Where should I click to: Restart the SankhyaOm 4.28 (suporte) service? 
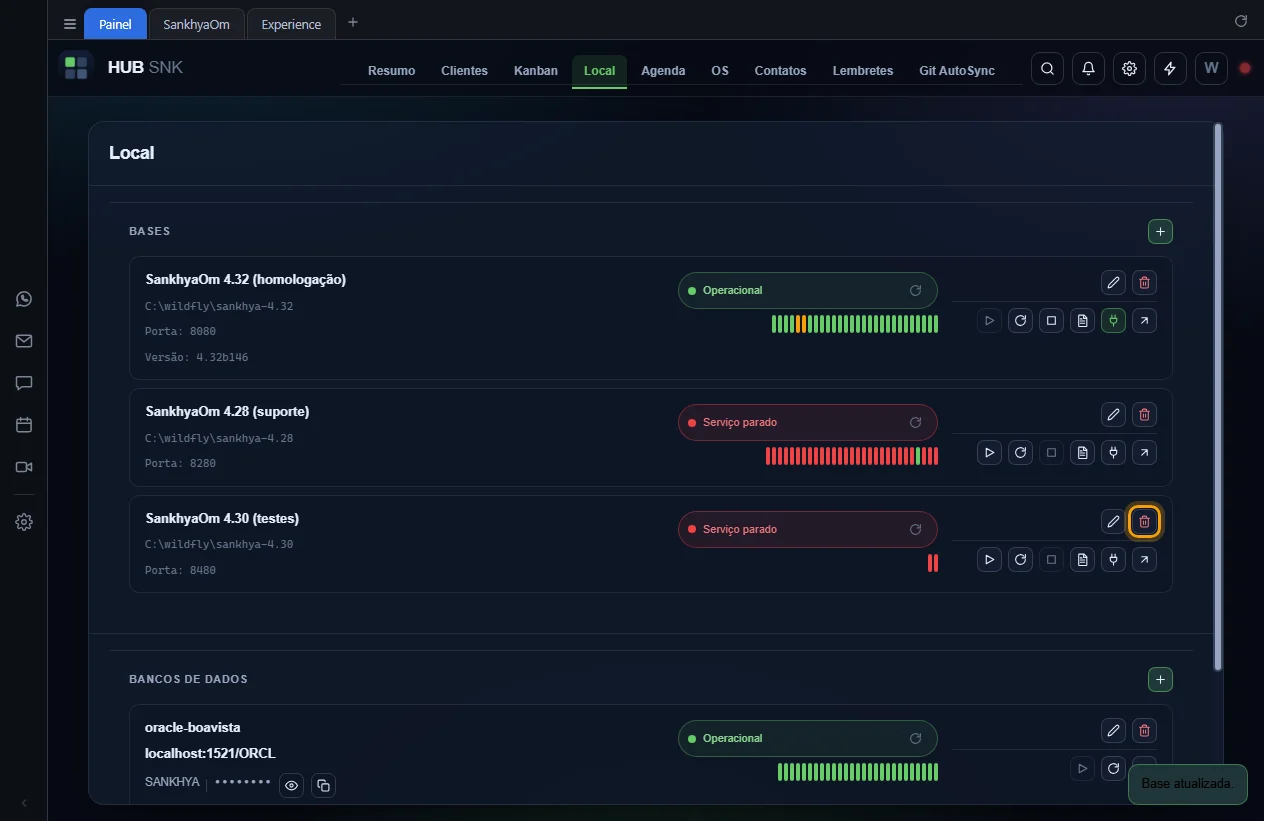[x=1020, y=453]
